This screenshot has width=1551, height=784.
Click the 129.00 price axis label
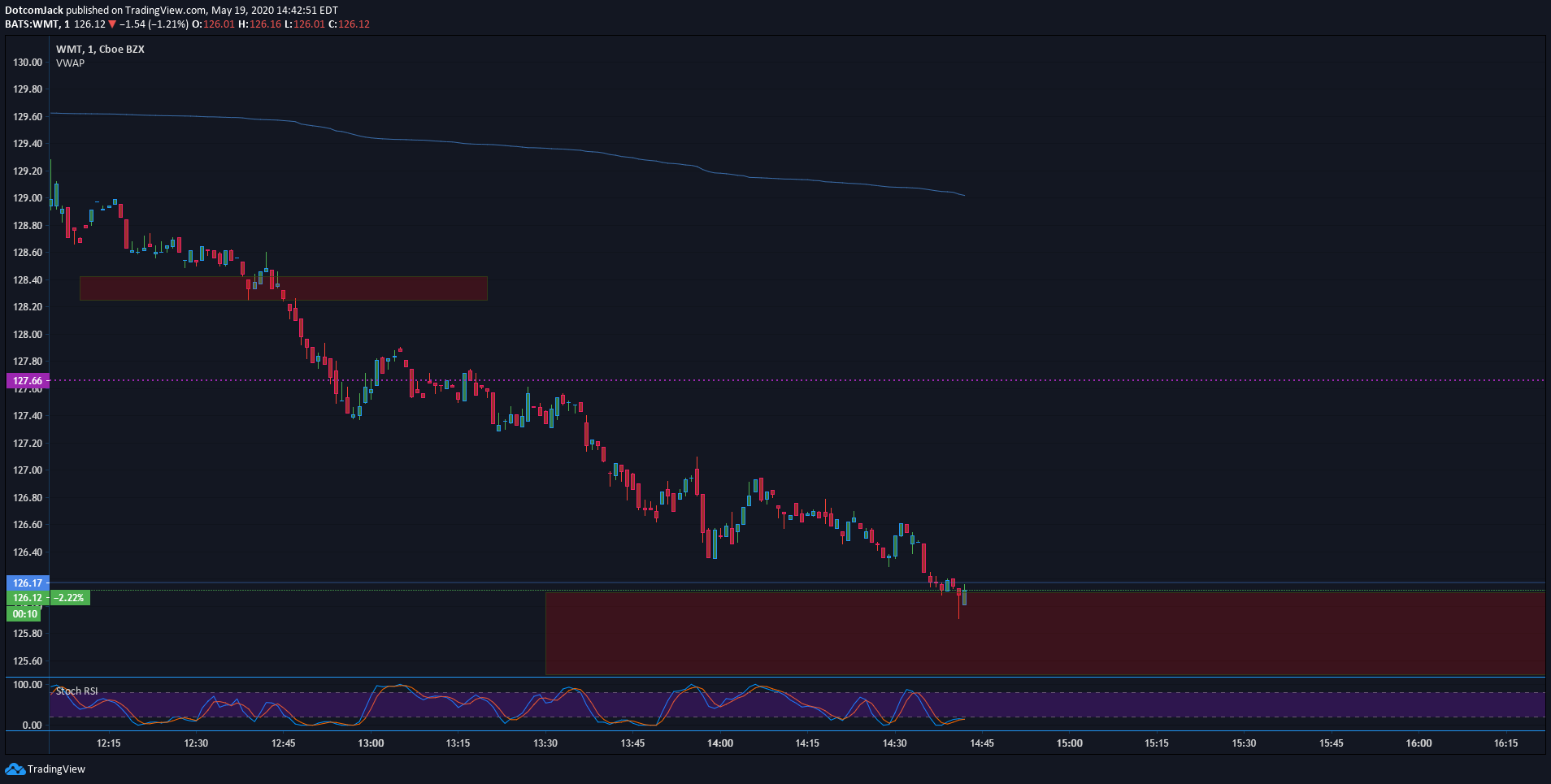point(28,197)
